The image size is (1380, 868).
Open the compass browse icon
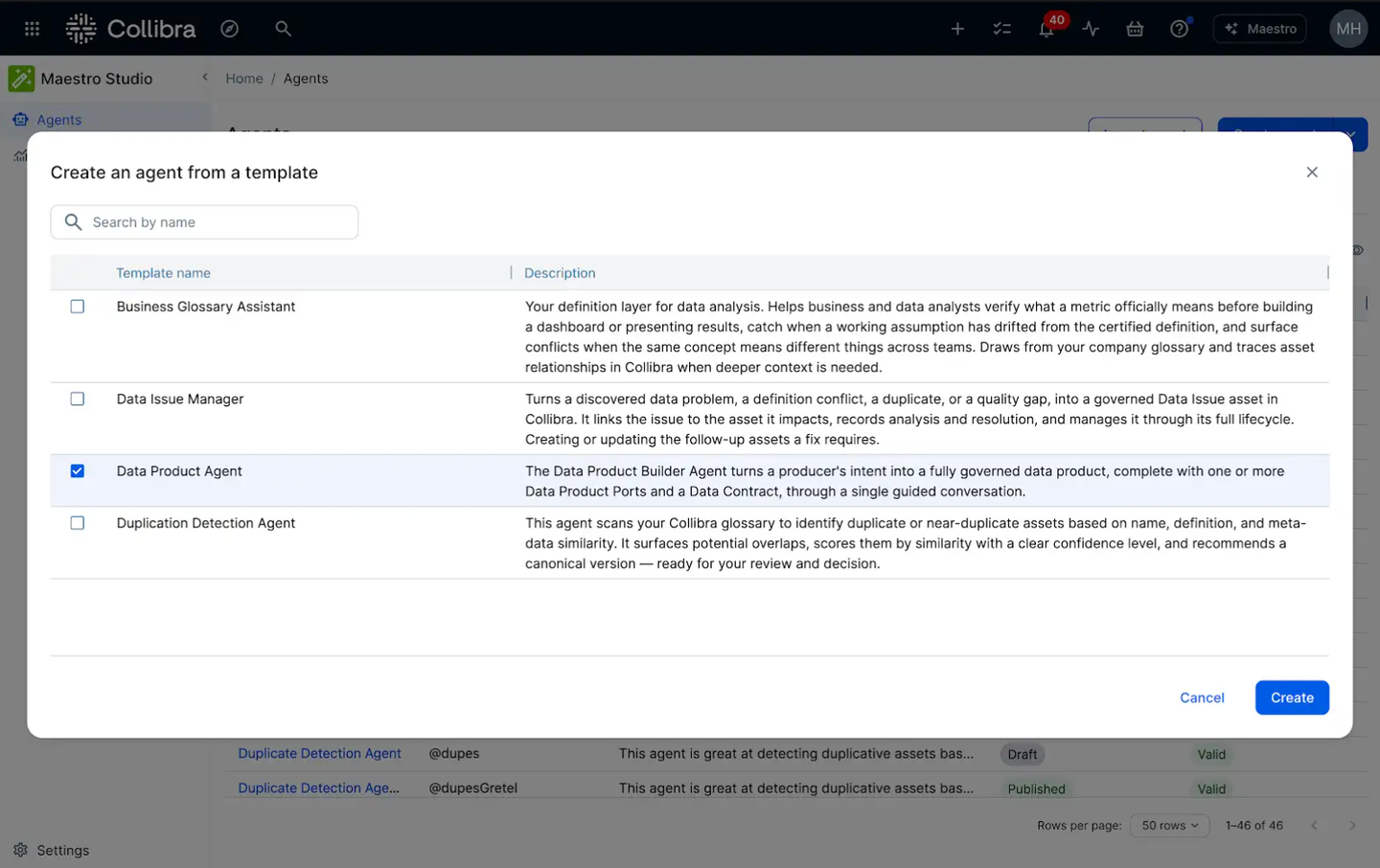pos(229,29)
